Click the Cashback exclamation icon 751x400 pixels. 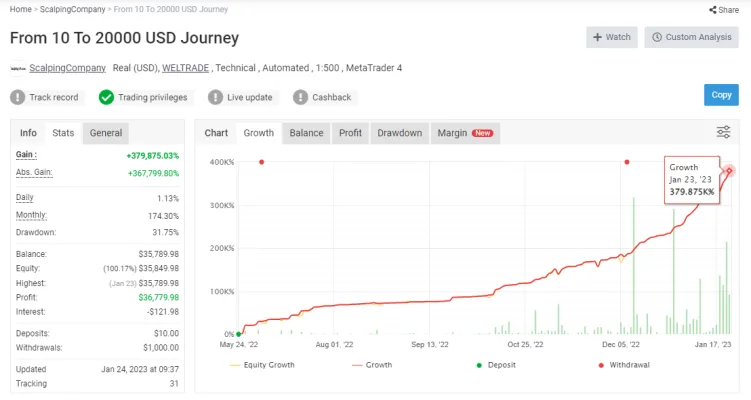click(300, 97)
